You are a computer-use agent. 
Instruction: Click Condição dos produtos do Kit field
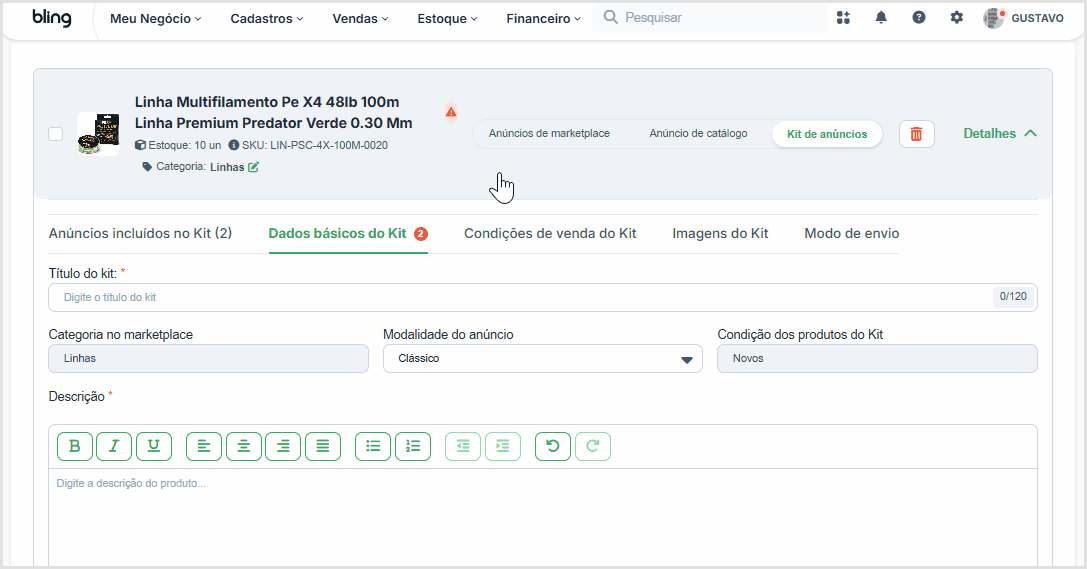click(877, 358)
